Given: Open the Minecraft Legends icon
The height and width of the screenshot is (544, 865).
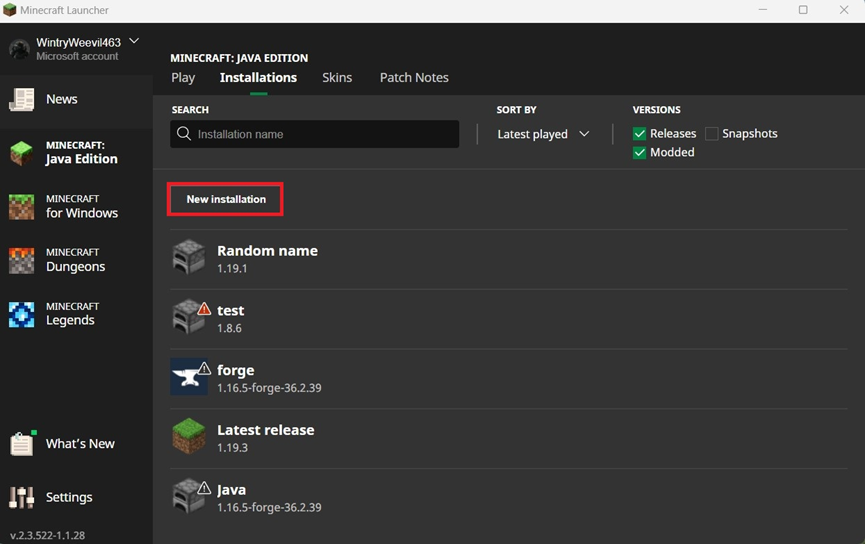Looking at the screenshot, I should (22, 314).
